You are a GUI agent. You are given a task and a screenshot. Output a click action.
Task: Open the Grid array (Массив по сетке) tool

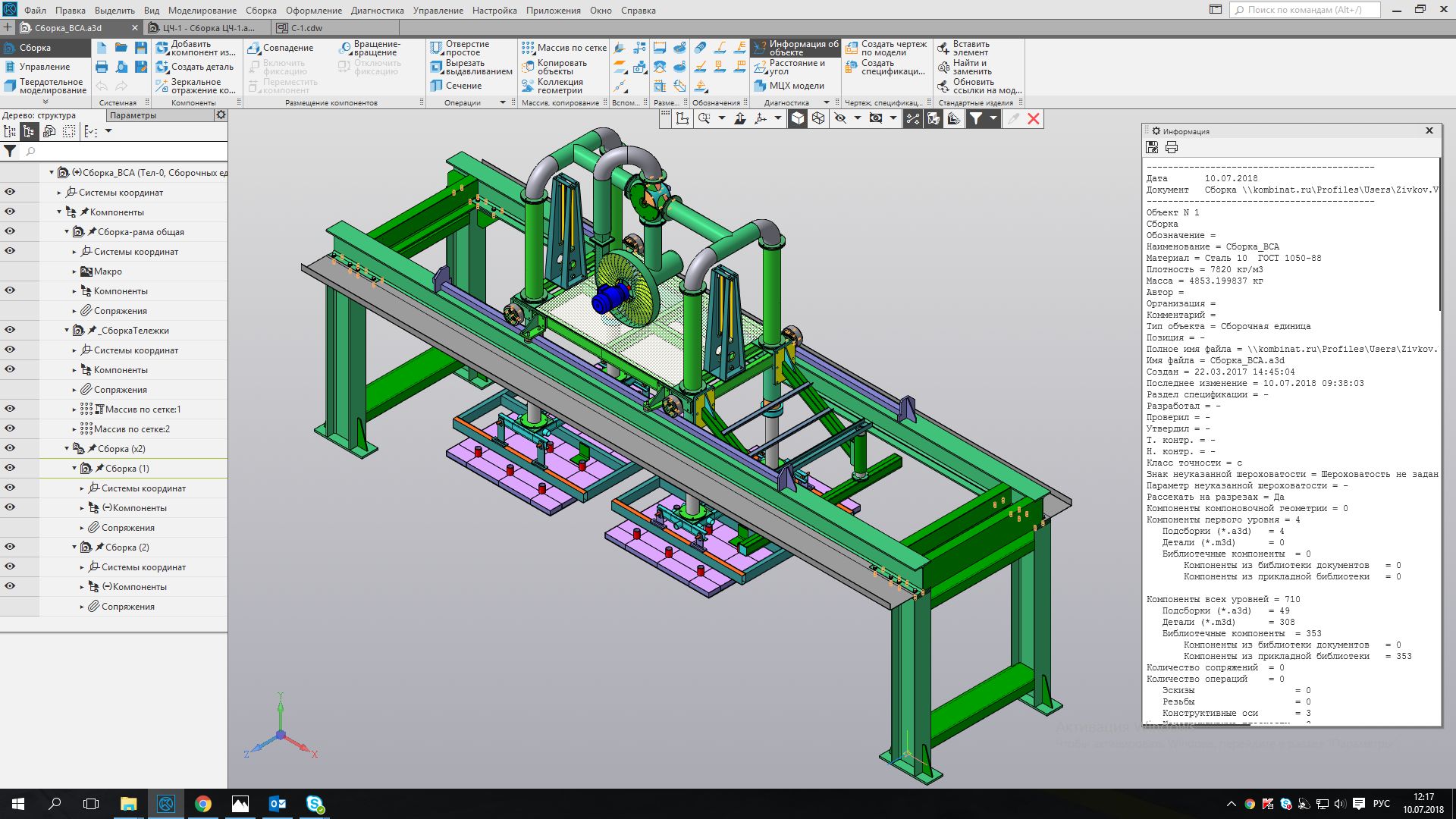coord(563,48)
